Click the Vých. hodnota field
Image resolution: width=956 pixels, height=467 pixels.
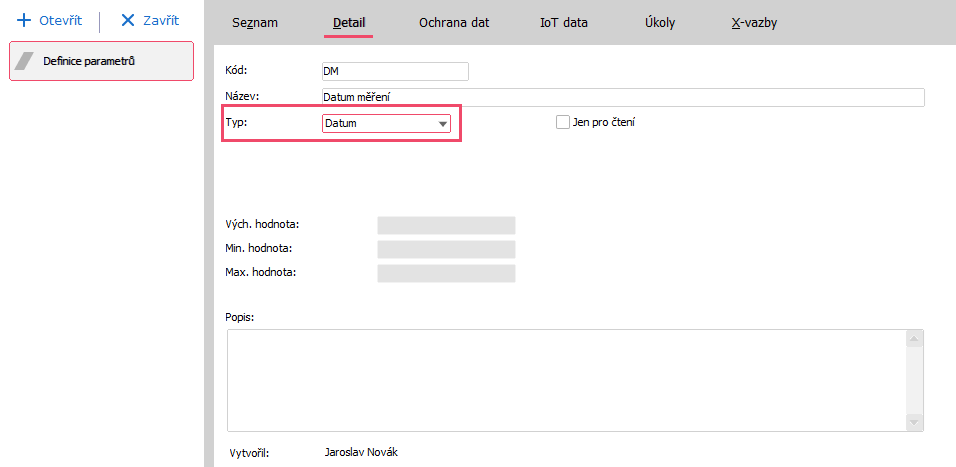tap(446, 225)
